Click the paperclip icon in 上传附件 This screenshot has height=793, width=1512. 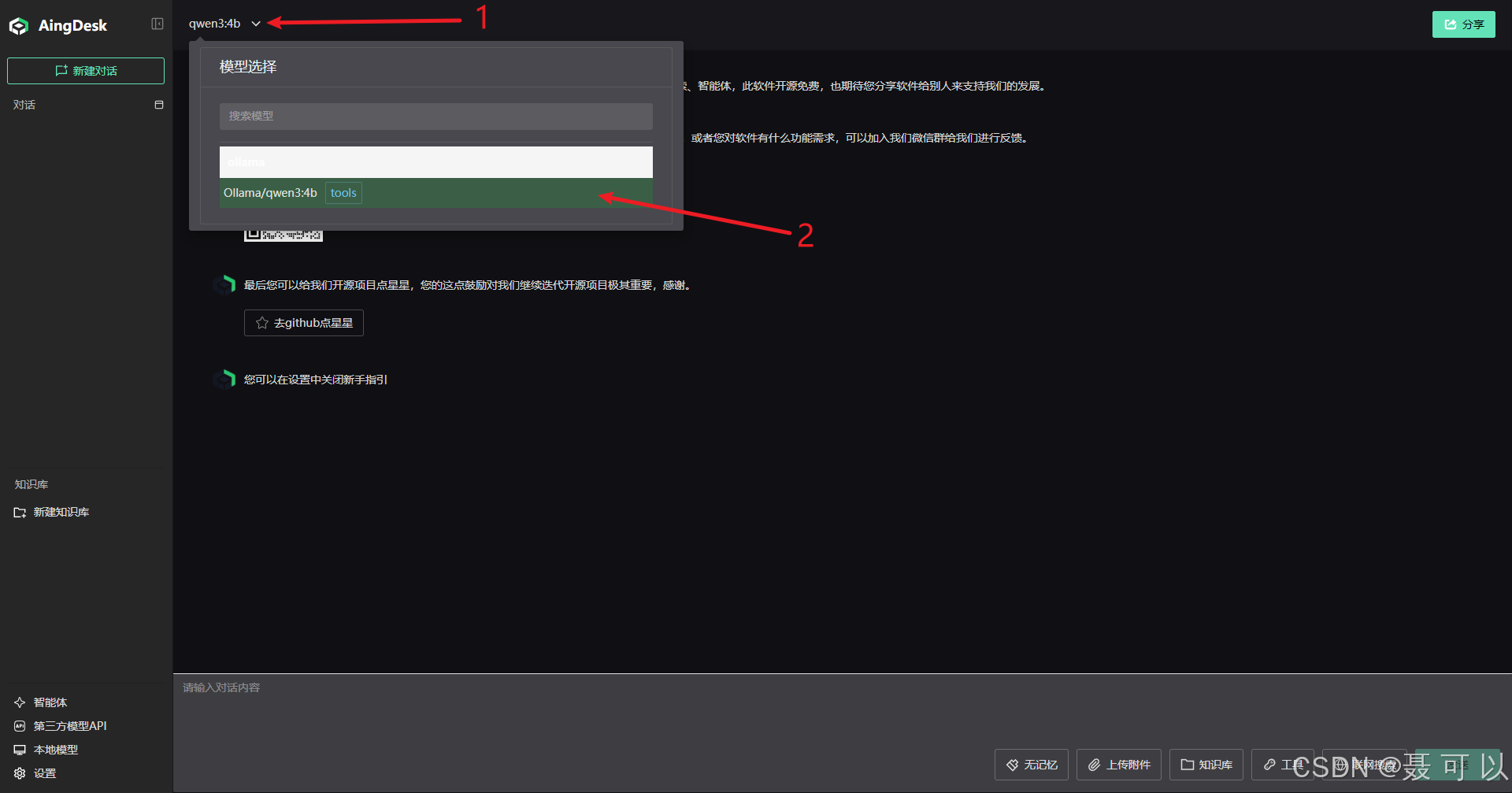(1094, 765)
